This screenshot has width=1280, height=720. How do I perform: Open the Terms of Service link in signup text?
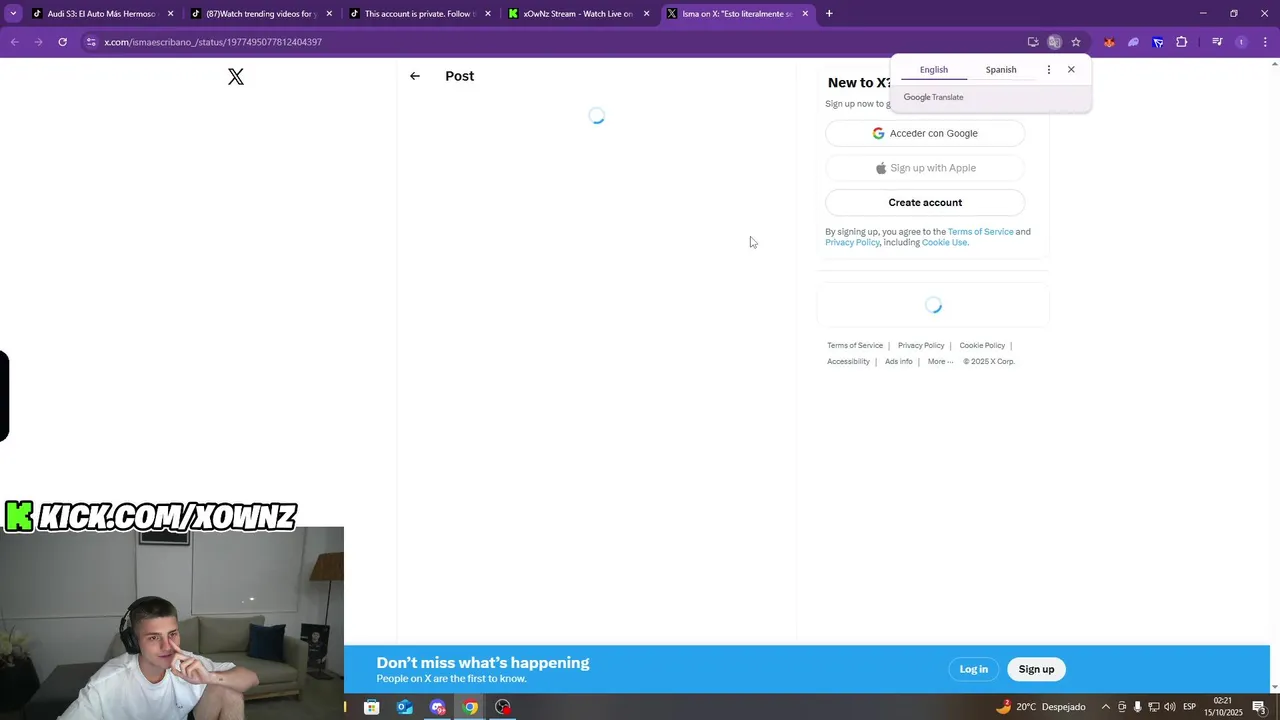pos(980,232)
